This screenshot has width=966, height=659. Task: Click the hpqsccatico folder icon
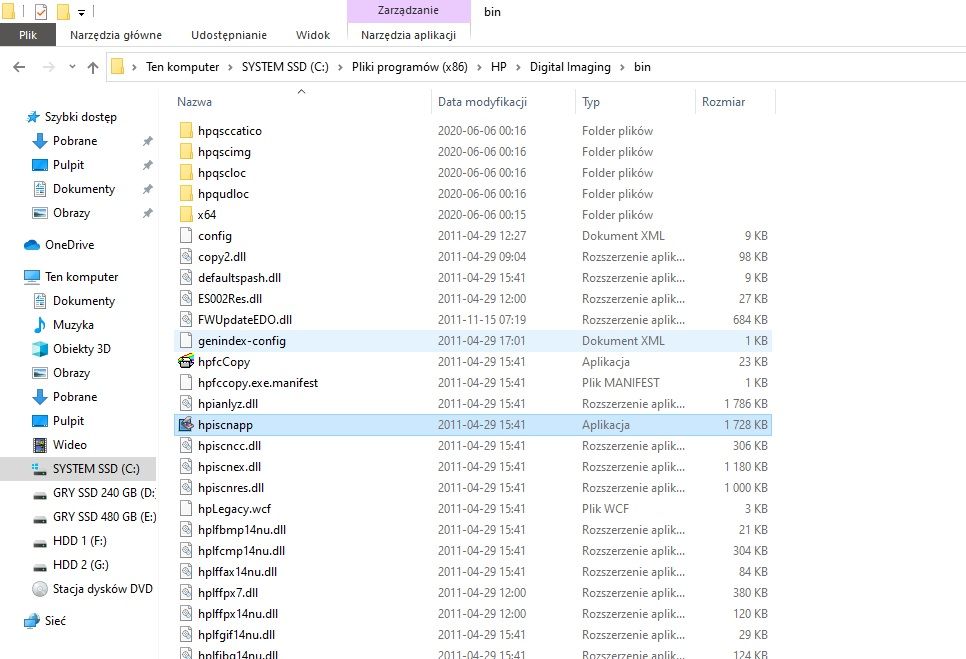point(186,131)
